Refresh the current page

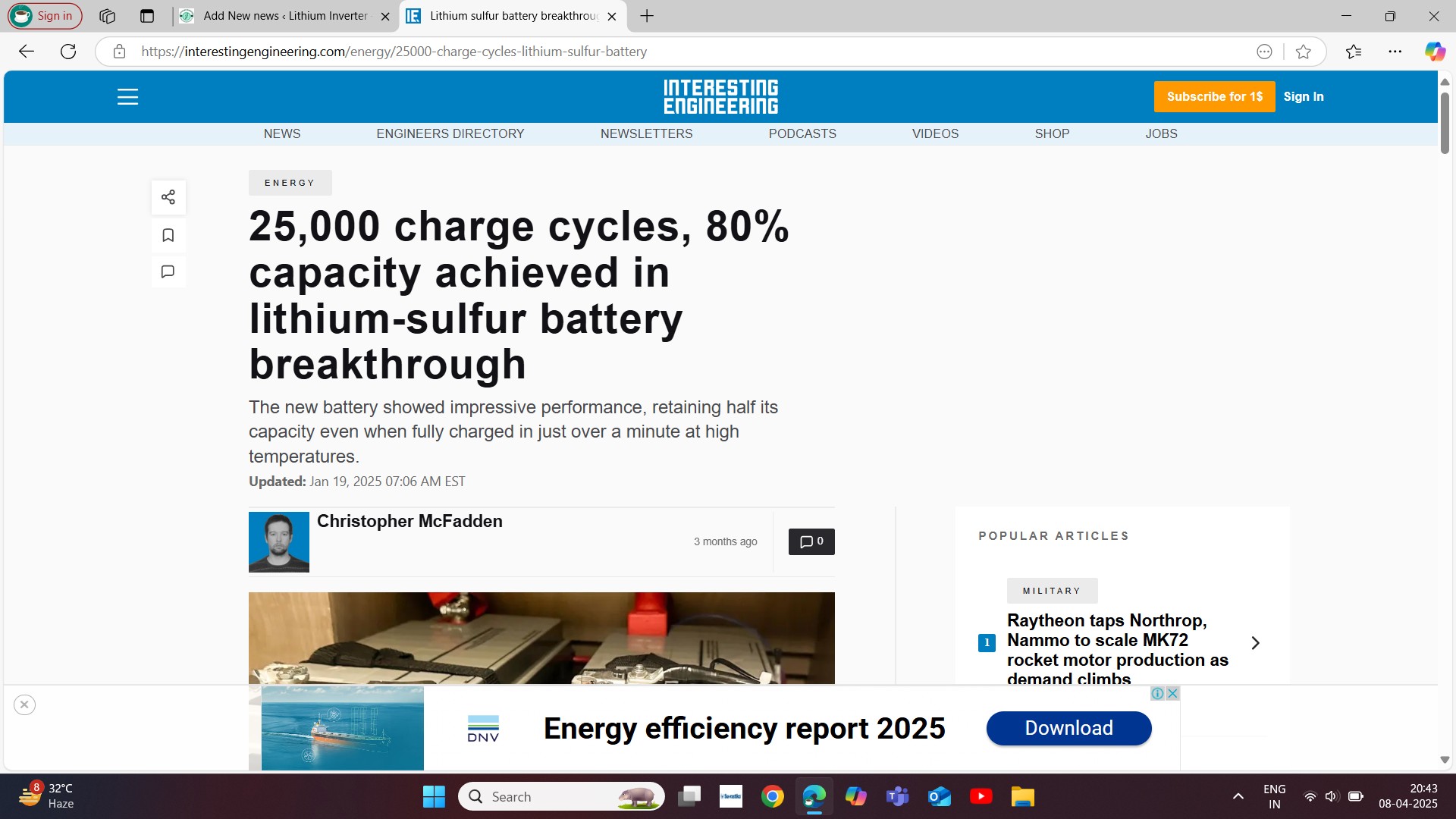tap(68, 51)
